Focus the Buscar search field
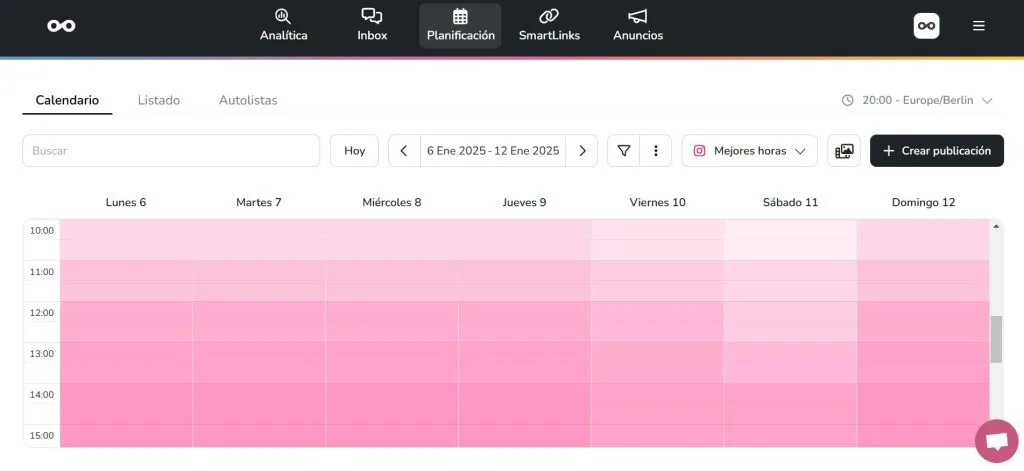 point(171,150)
